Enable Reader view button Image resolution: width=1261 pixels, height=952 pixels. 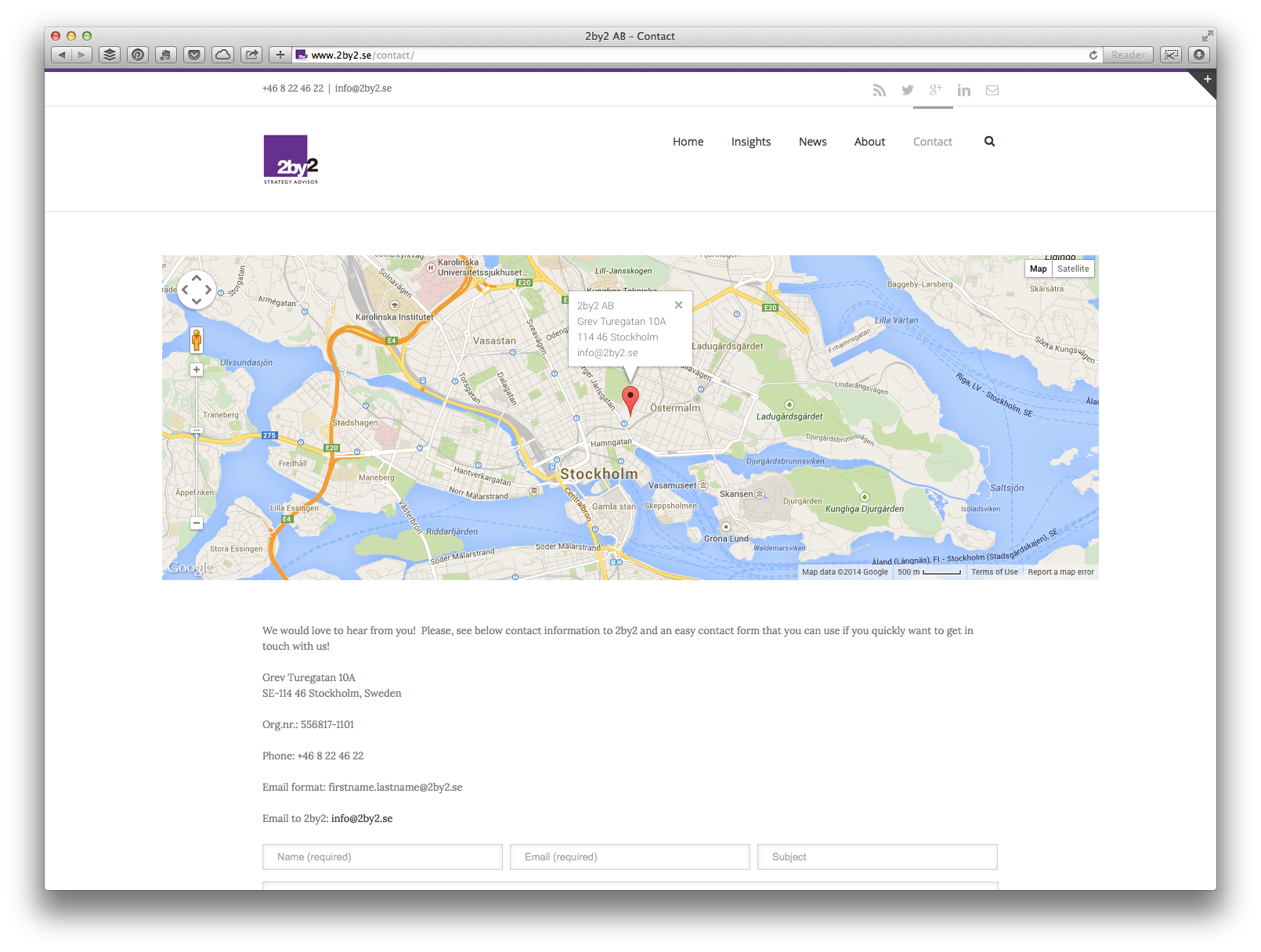coord(1128,55)
